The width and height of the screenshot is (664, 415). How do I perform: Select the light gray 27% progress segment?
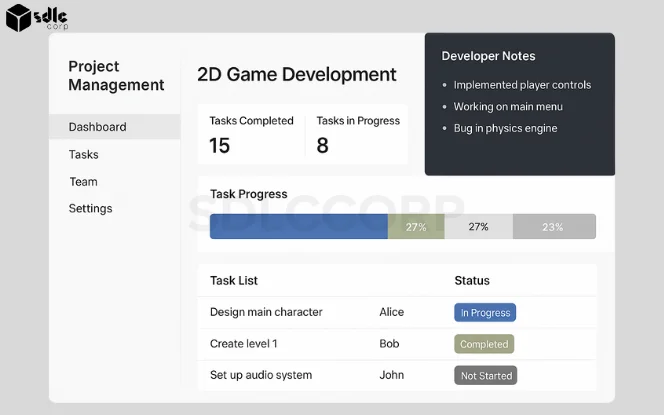(479, 227)
